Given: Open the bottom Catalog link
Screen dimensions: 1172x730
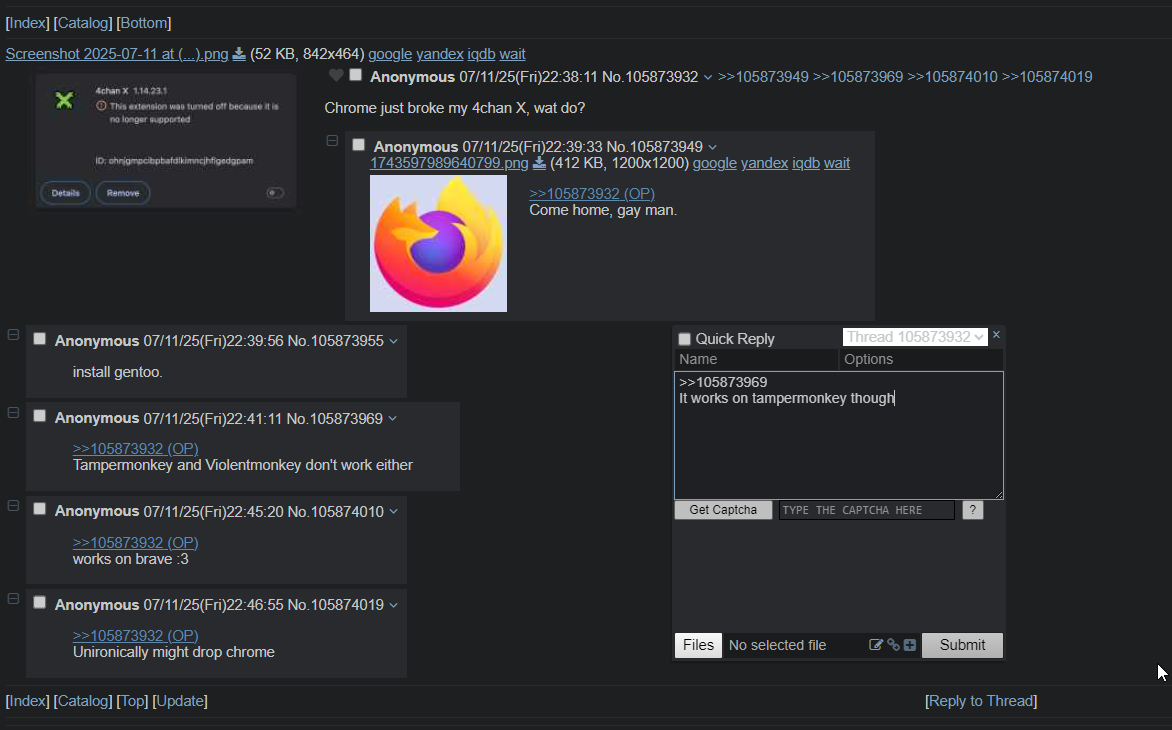Looking at the screenshot, I should [83, 701].
